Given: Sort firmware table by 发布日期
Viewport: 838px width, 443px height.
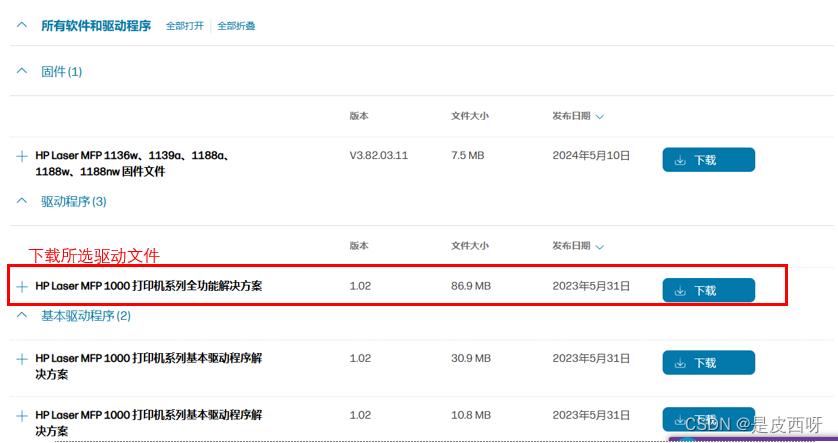Looking at the screenshot, I should click(578, 116).
